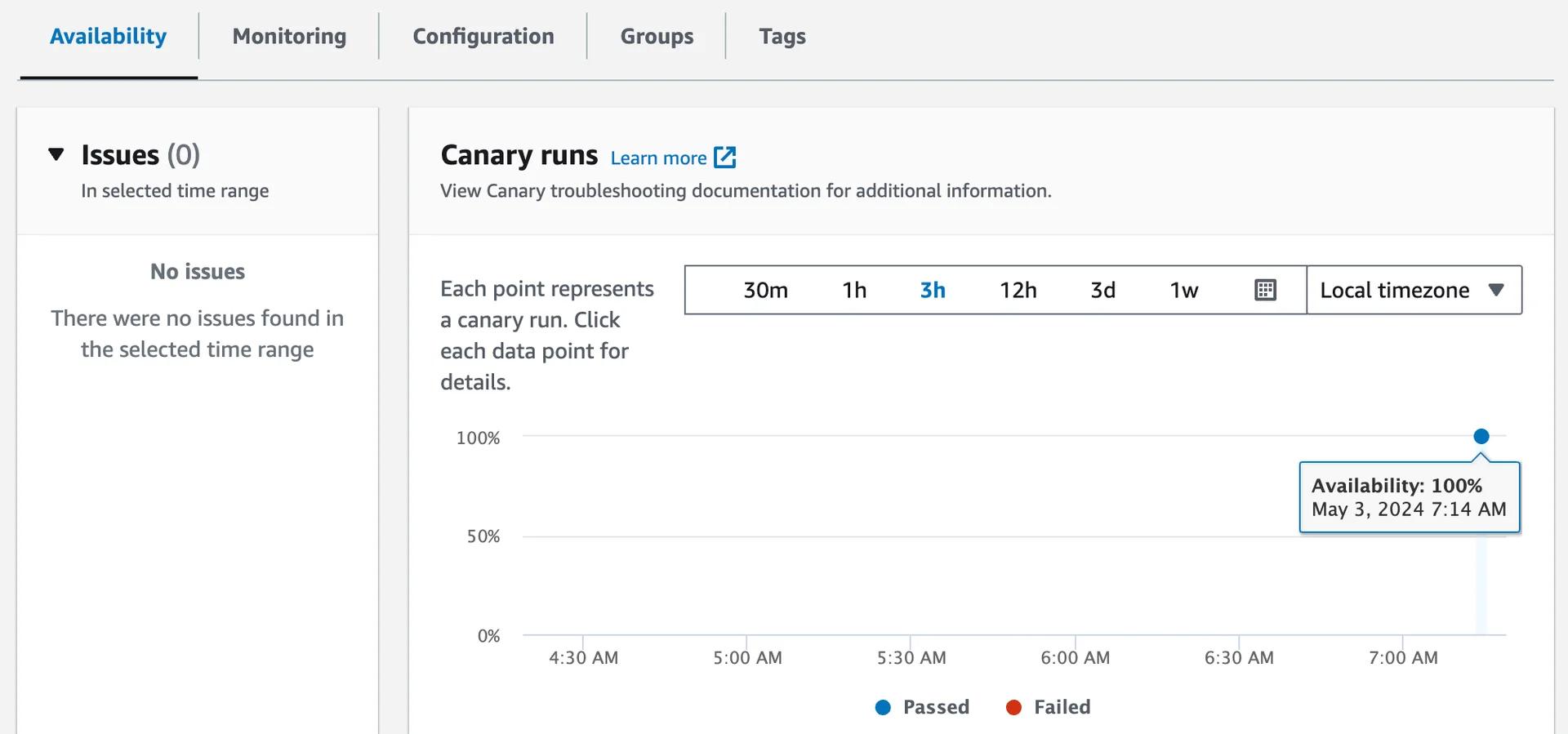Viewport: 1568px width, 734px height.
Task: Open the Local timezone dropdown
Action: tap(1413, 290)
